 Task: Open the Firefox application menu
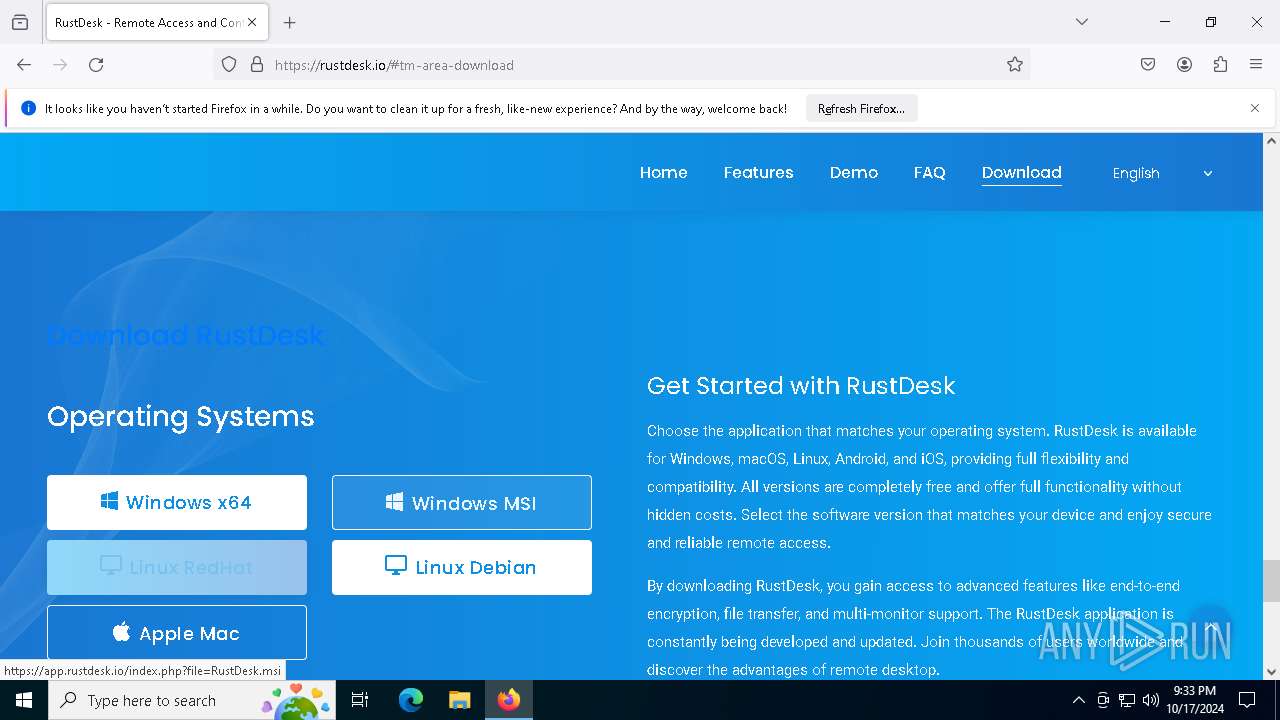[1256, 65]
